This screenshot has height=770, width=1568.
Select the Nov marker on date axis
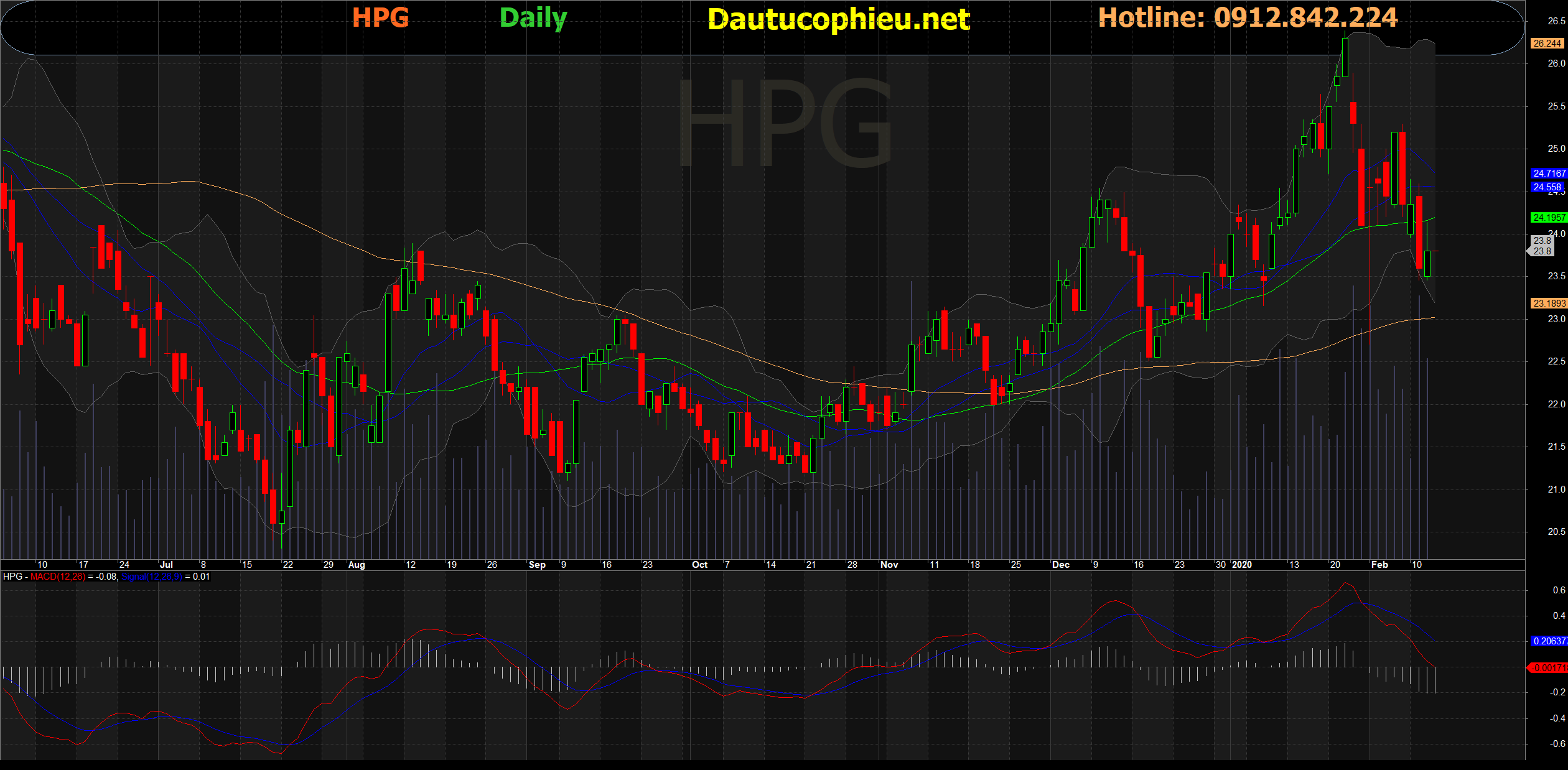889,565
